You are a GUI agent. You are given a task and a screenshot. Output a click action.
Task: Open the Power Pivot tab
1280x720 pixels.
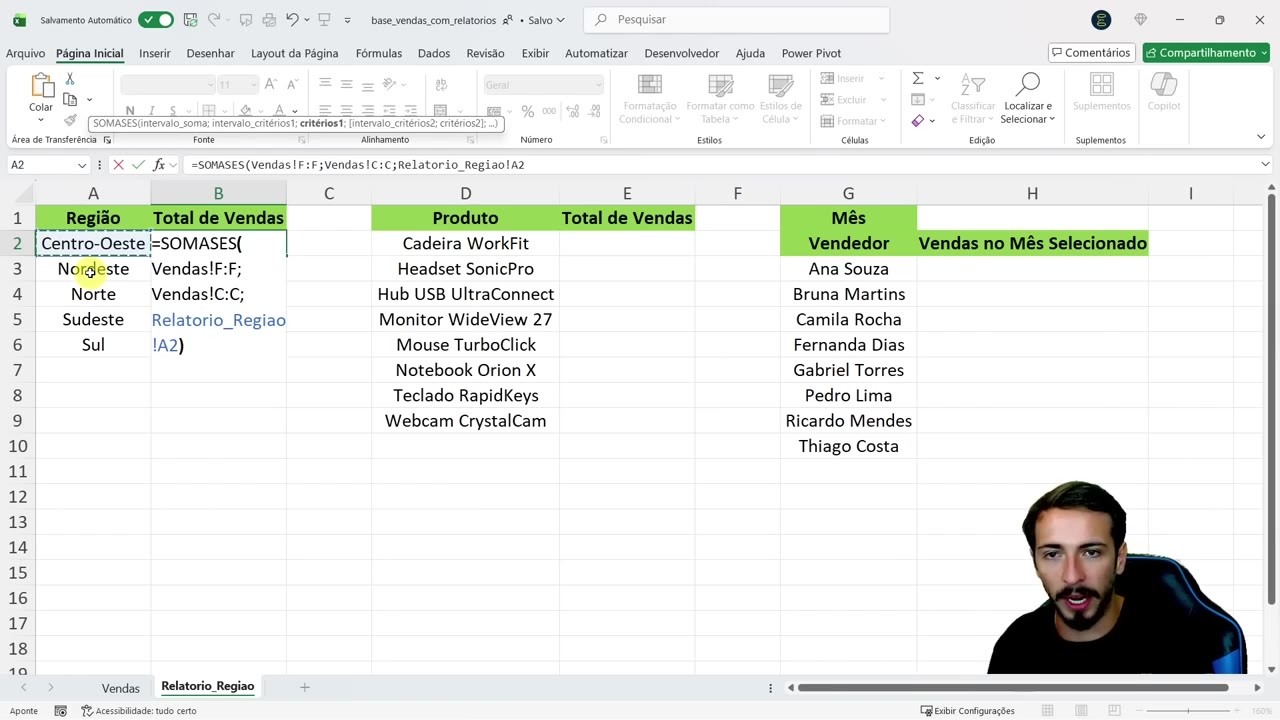811,53
